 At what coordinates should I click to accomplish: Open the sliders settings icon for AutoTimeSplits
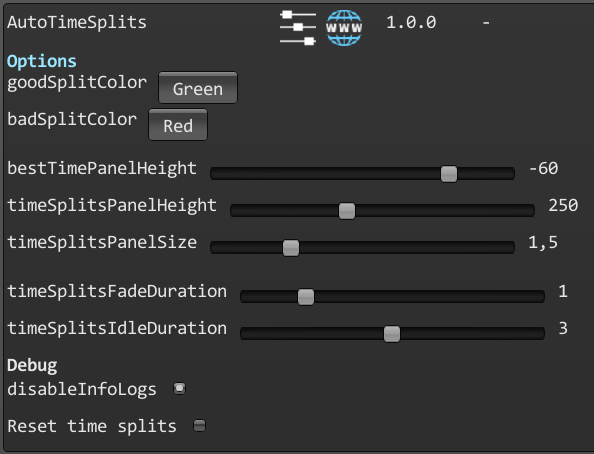[x=298, y=27]
